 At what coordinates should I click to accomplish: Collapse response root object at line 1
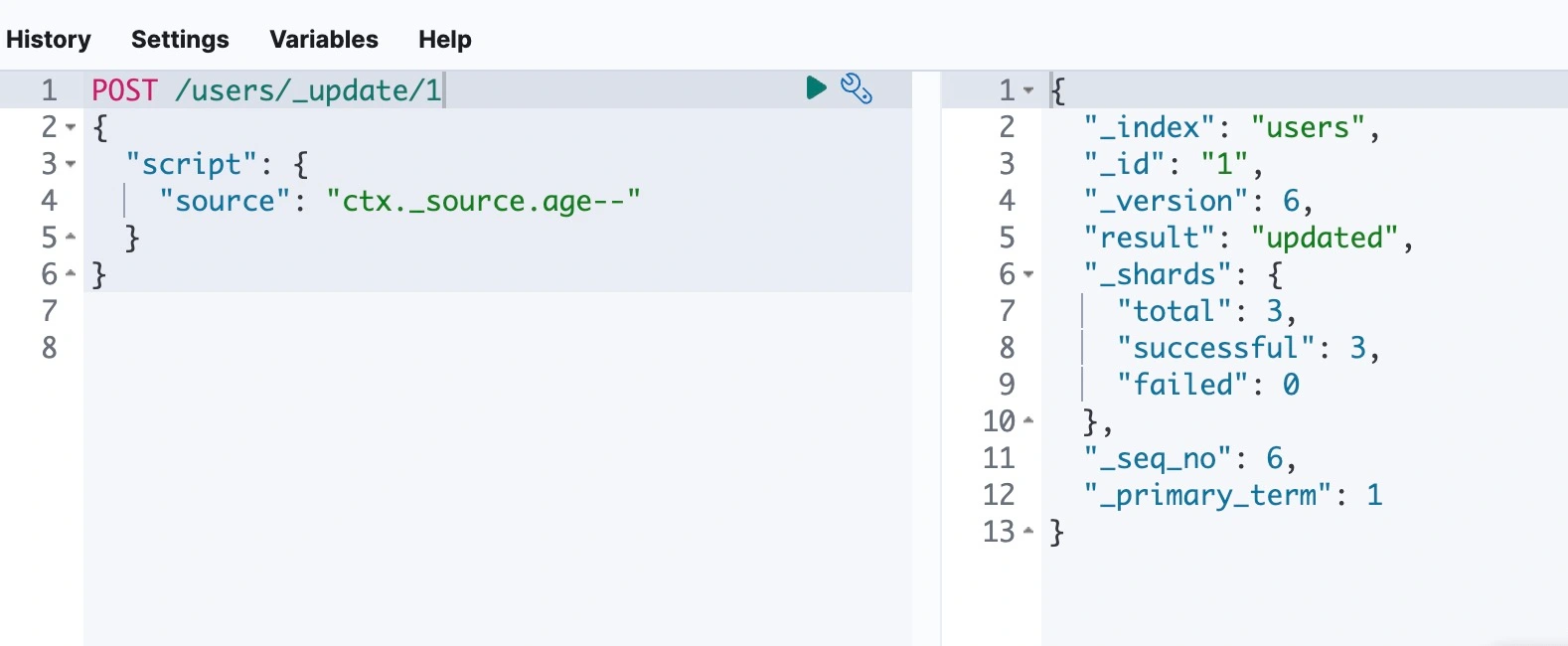[1028, 90]
